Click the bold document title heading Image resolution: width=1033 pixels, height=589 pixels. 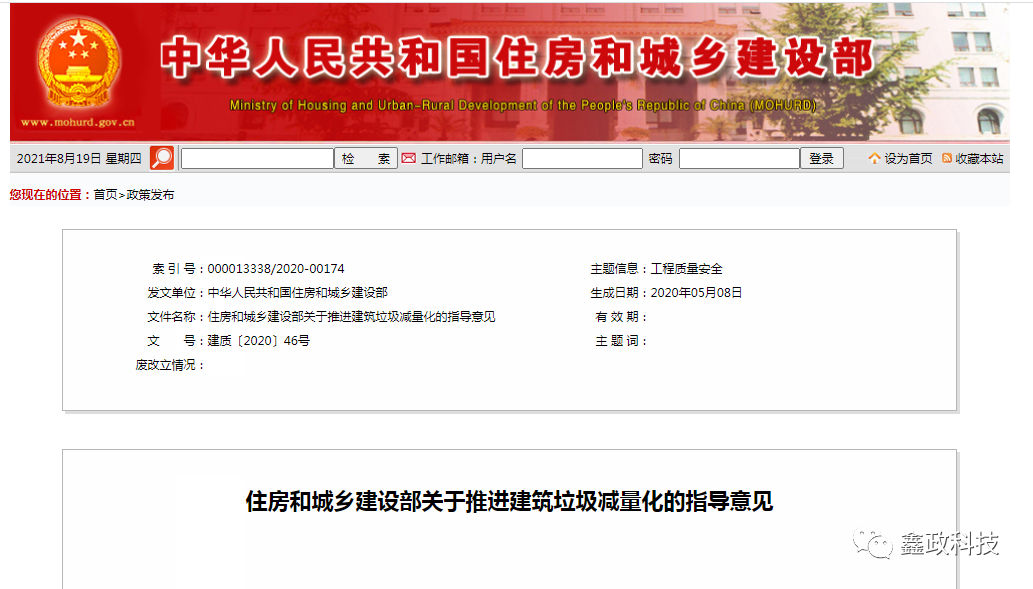[x=509, y=502]
